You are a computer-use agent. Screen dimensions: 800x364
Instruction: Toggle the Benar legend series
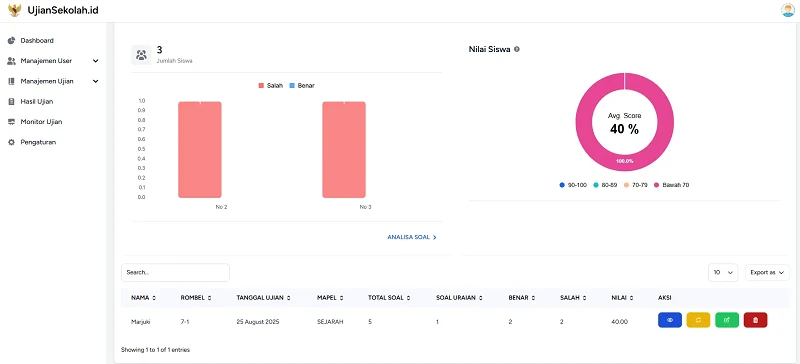[302, 86]
